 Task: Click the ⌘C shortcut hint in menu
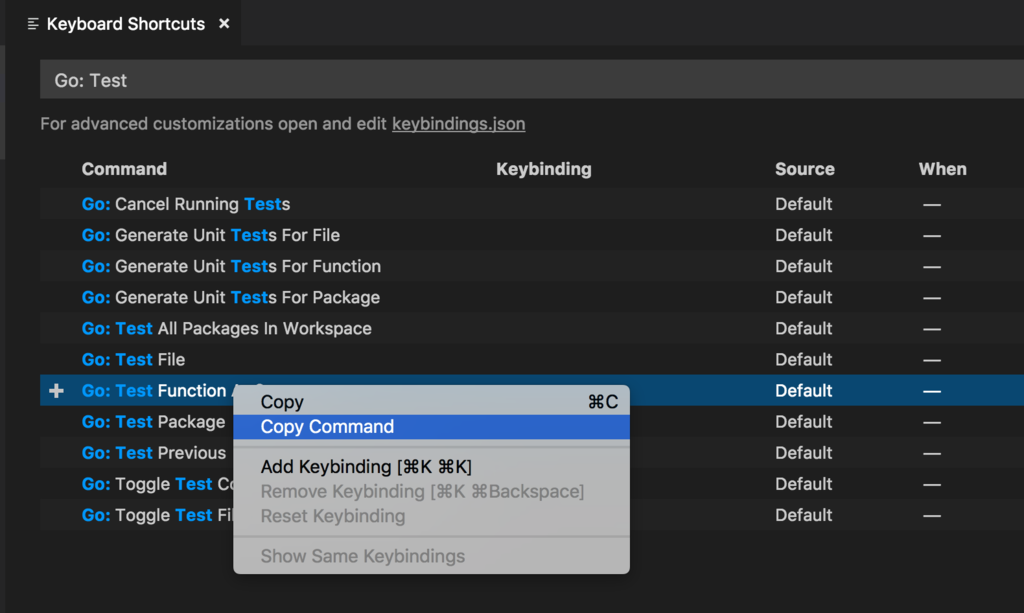[x=602, y=401]
